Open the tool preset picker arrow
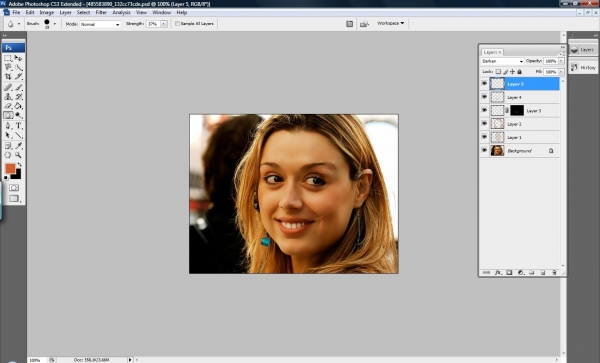The height and width of the screenshot is (363, 600). [18, 24]
